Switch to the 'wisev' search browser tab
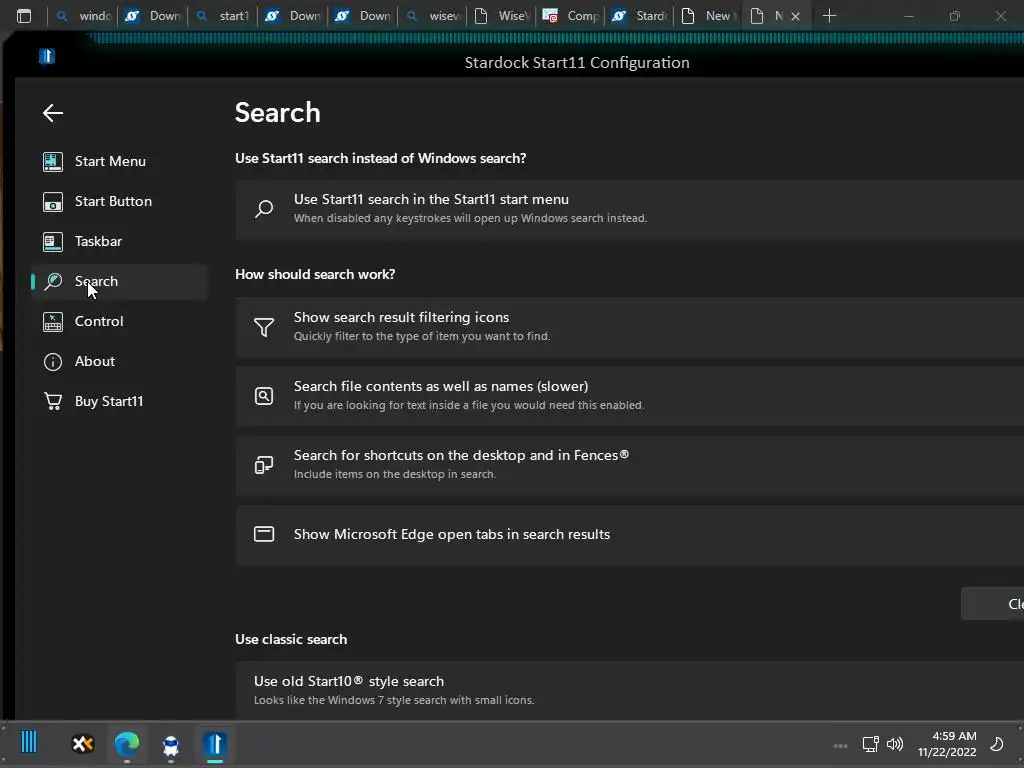 click(434, 16)
